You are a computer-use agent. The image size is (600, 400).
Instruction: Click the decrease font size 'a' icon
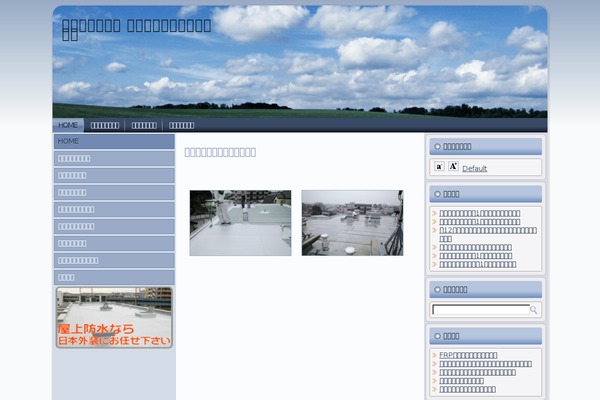point(439,167)
